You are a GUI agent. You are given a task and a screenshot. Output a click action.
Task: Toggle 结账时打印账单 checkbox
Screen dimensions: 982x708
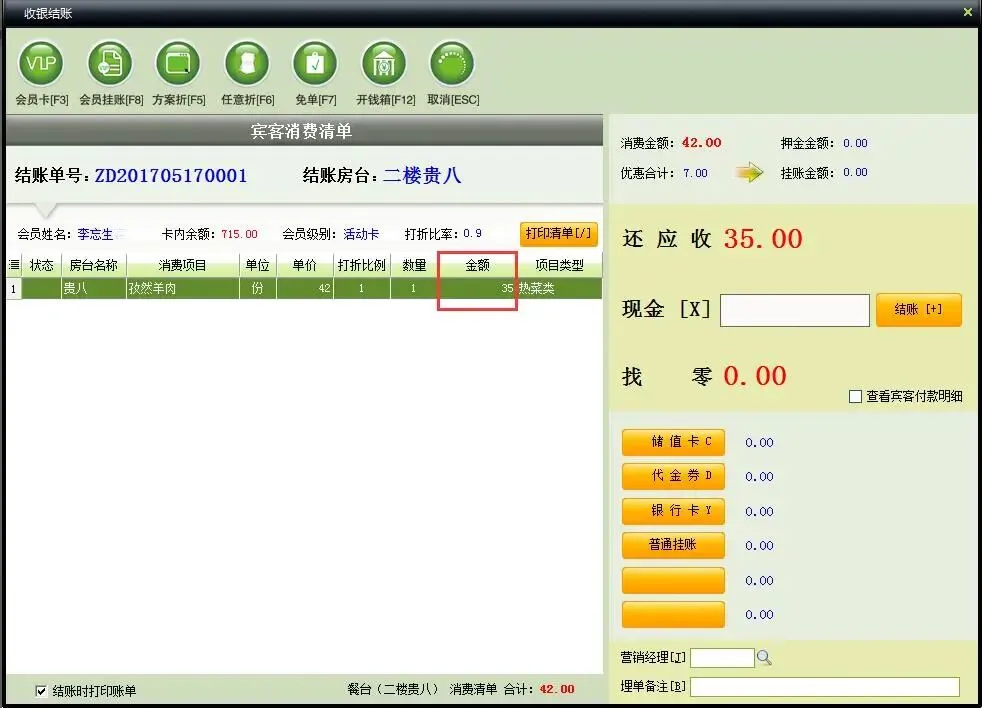point(41,691)
